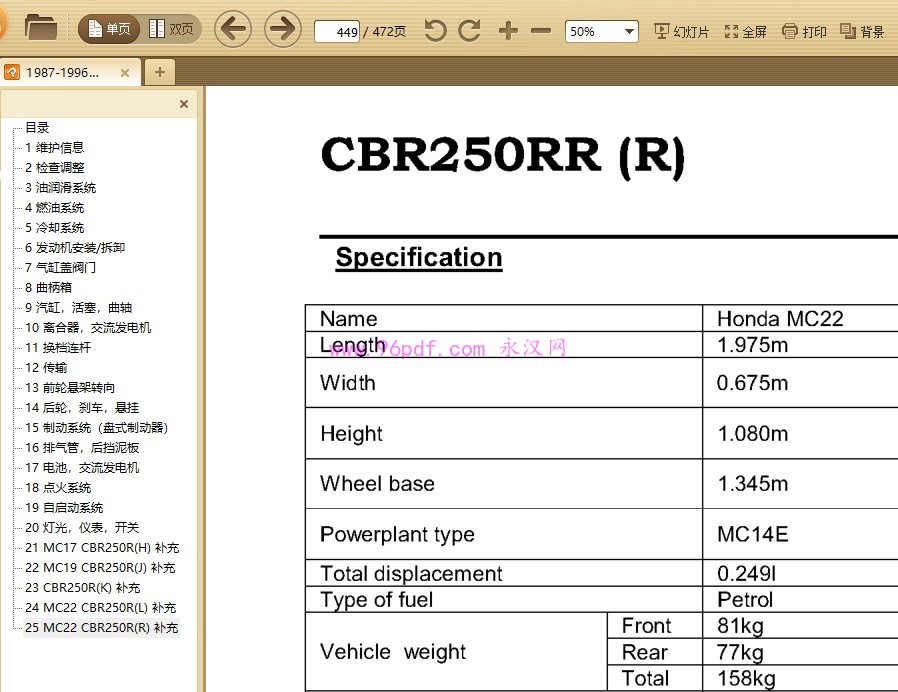Rotate page clockwise
The image size is (898, 692).
coord(470,30)
